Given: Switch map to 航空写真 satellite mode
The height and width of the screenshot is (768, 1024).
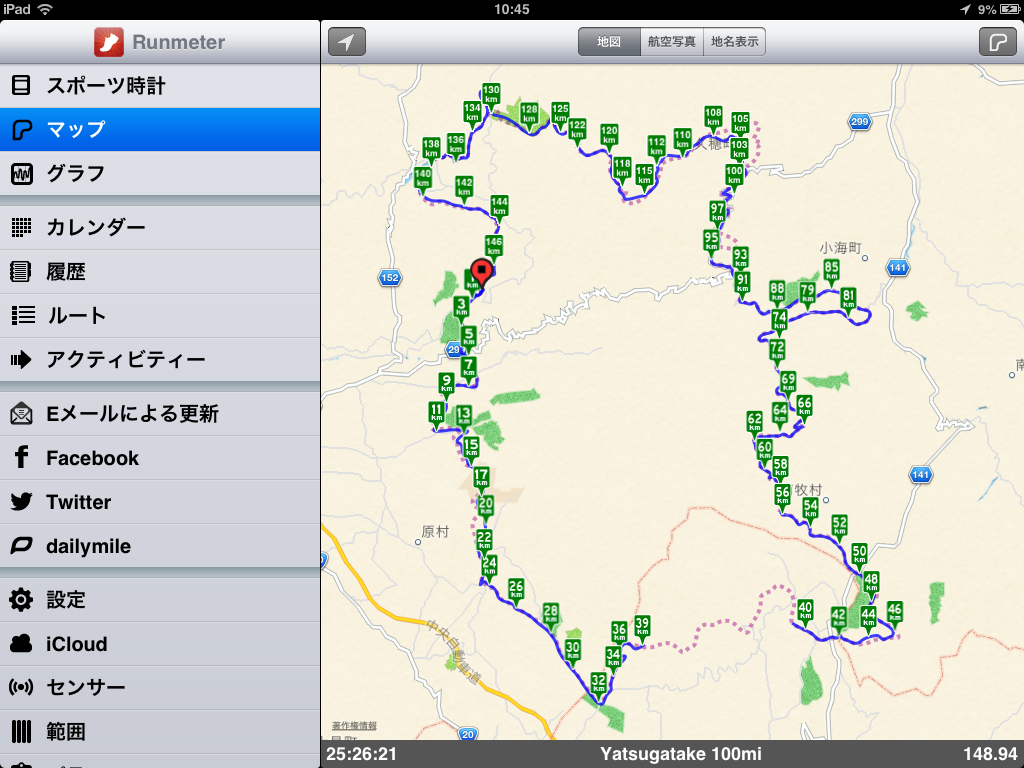Looking at the screenshot, I should coord(672,42).
